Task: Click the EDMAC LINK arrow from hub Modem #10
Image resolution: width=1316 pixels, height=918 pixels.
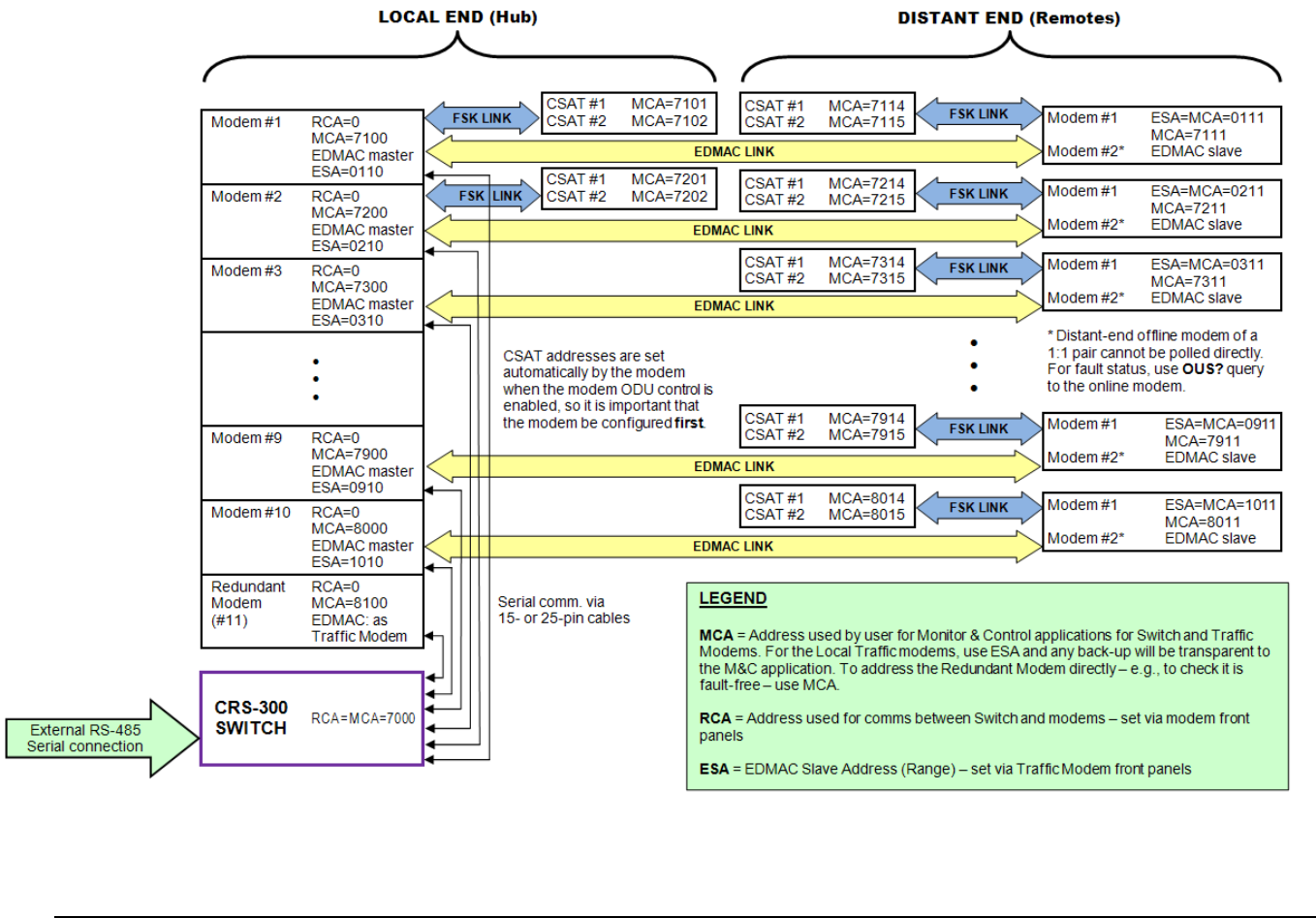Action: 734,547
